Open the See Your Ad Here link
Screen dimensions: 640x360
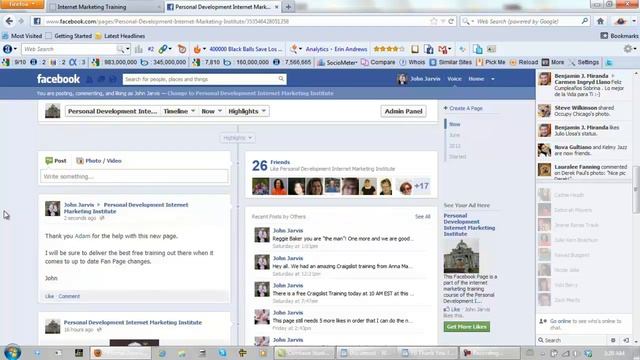pyautogui.click(x=467, y=205)
